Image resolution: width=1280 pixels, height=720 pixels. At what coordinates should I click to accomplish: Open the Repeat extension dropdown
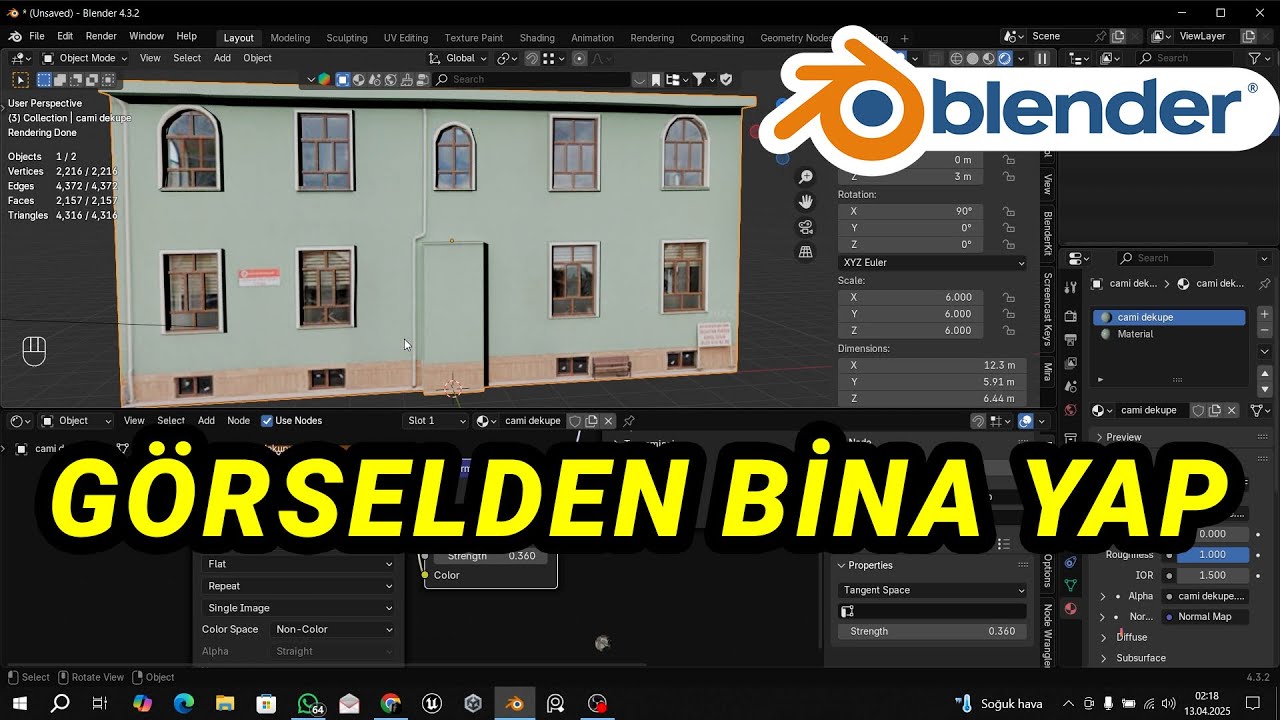point(299,586)
